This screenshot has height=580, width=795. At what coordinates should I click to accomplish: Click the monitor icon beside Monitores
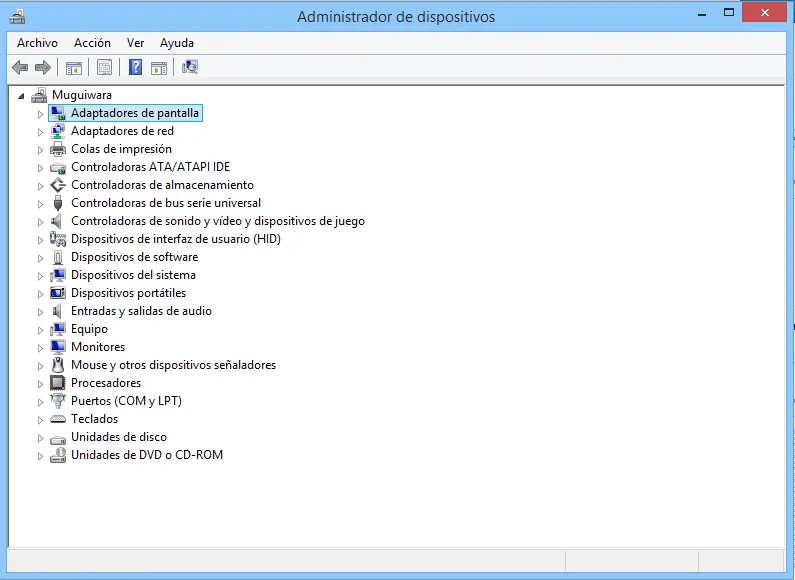point(58,347)
